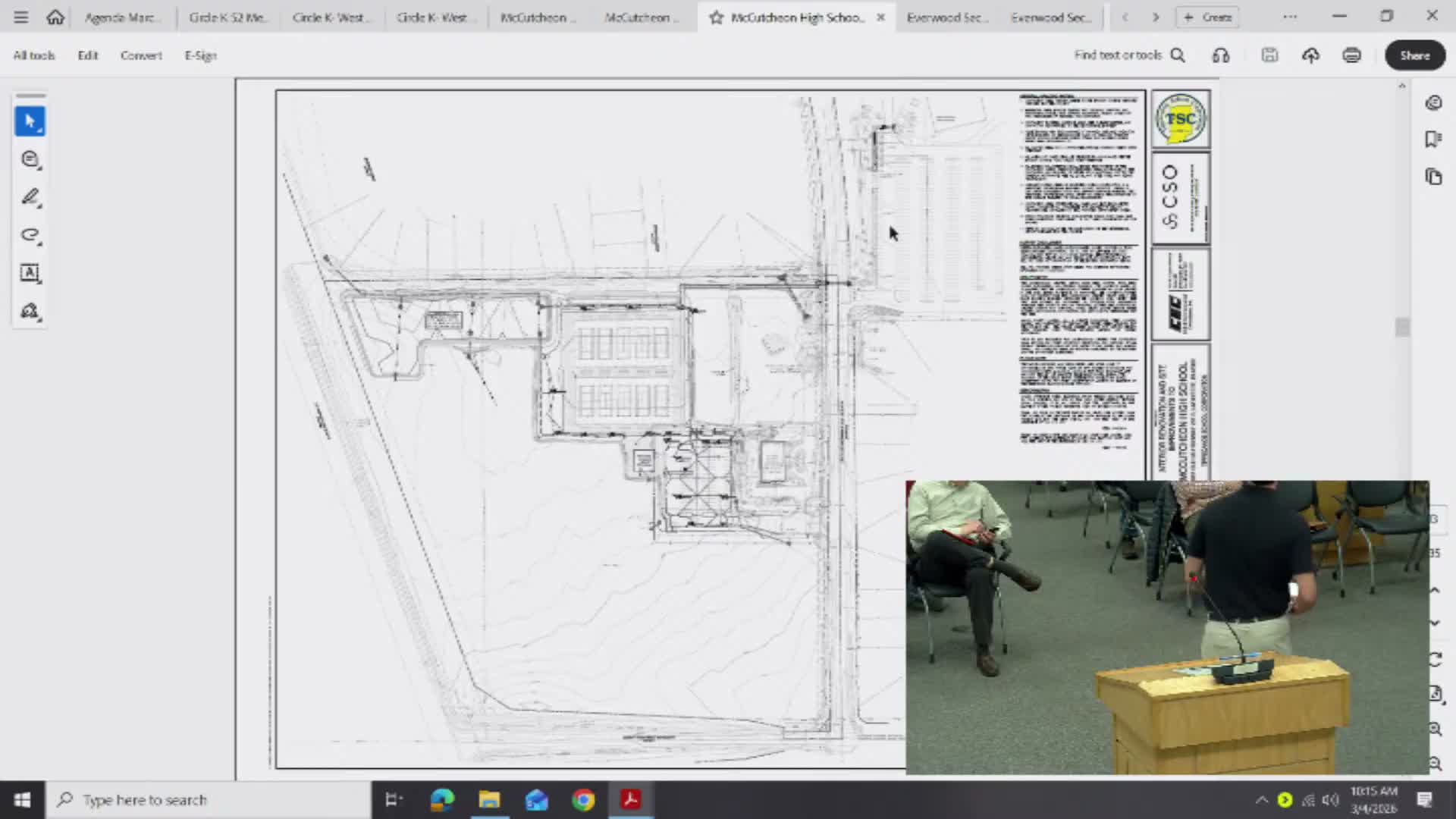Switch to the Everwood Sec document tab
This screenshot has width=1456, height=819.
click(946, 17)
